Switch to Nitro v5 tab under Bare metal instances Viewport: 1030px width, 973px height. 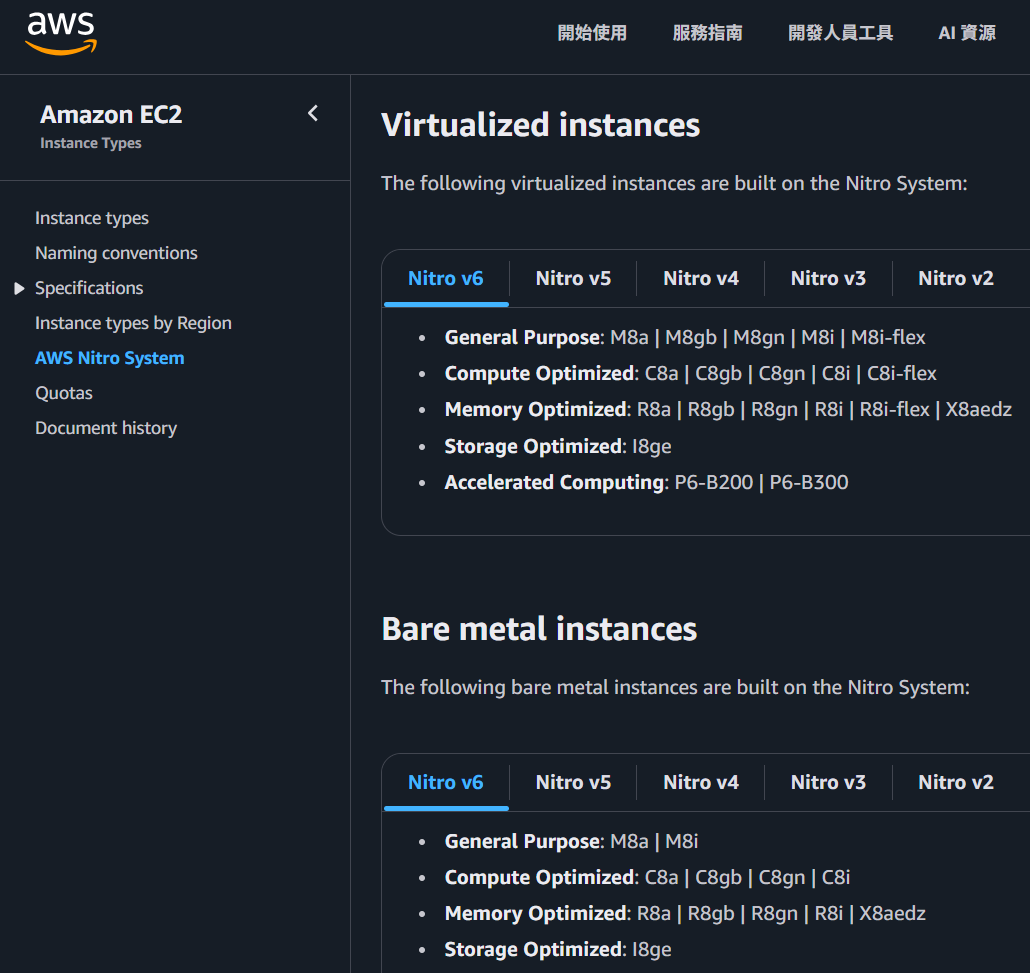pyautogui.click(x=573, y=782)
